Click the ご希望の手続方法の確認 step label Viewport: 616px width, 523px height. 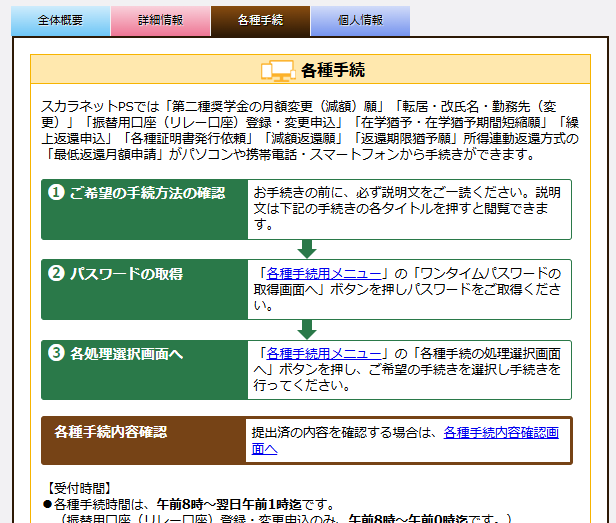pos(147,193)
